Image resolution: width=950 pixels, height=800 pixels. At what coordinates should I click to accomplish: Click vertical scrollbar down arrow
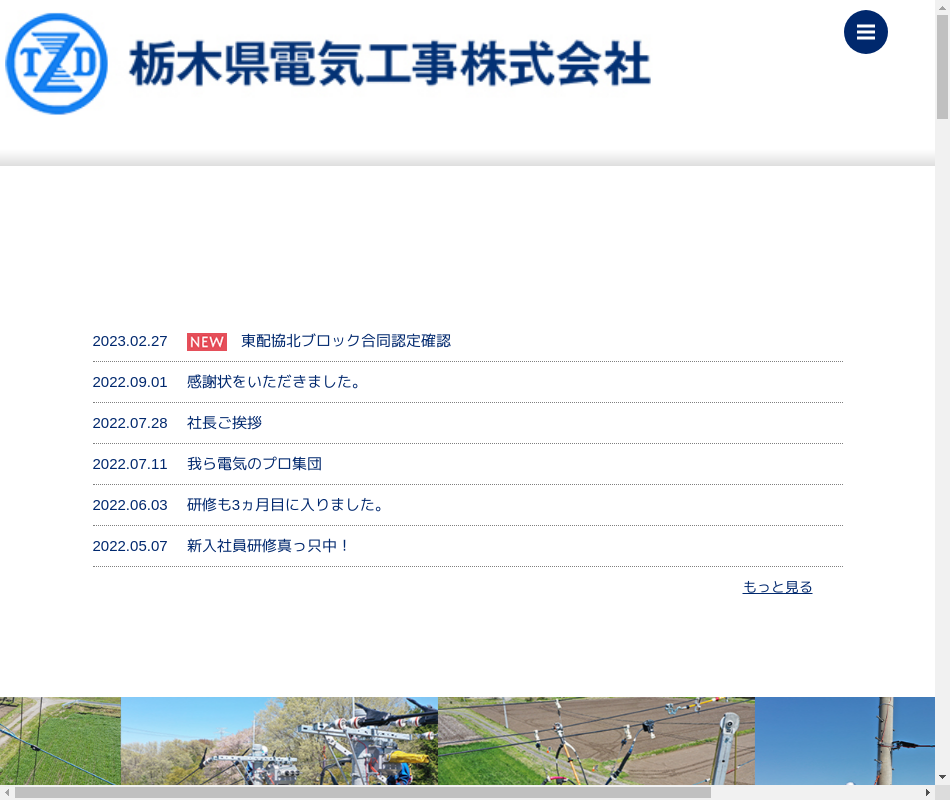(x=942, y=777)
